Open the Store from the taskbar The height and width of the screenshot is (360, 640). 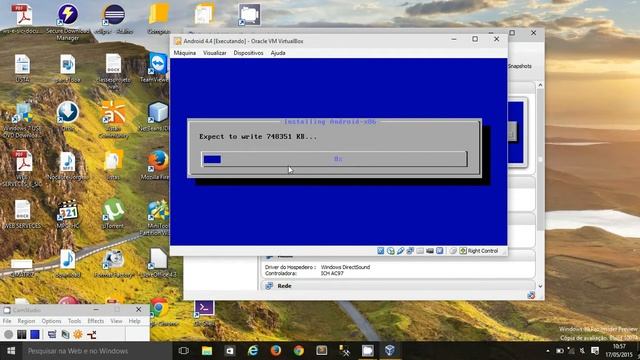230,351
